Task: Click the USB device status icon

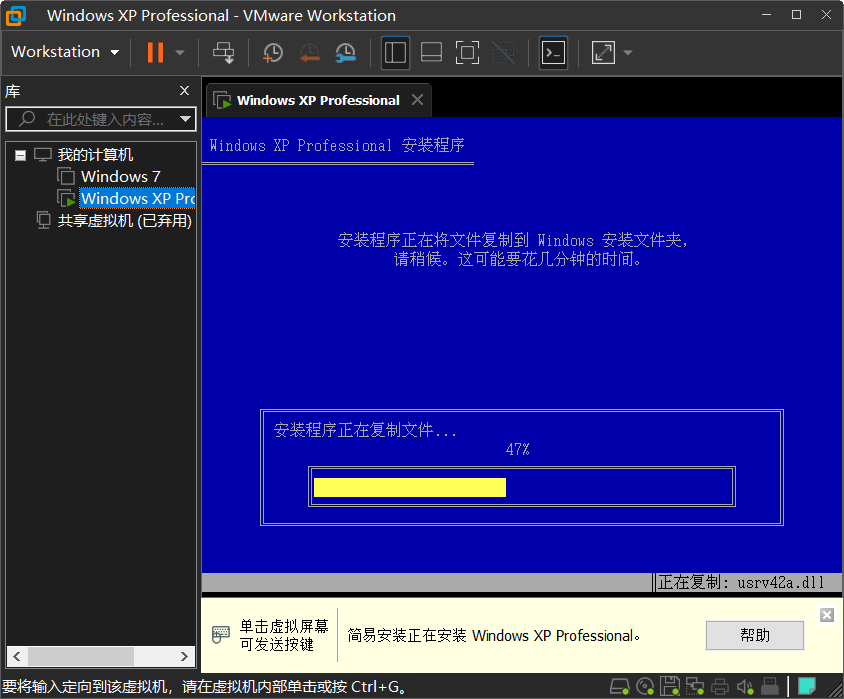Action: pyautogui.click(x=771, y=687)
